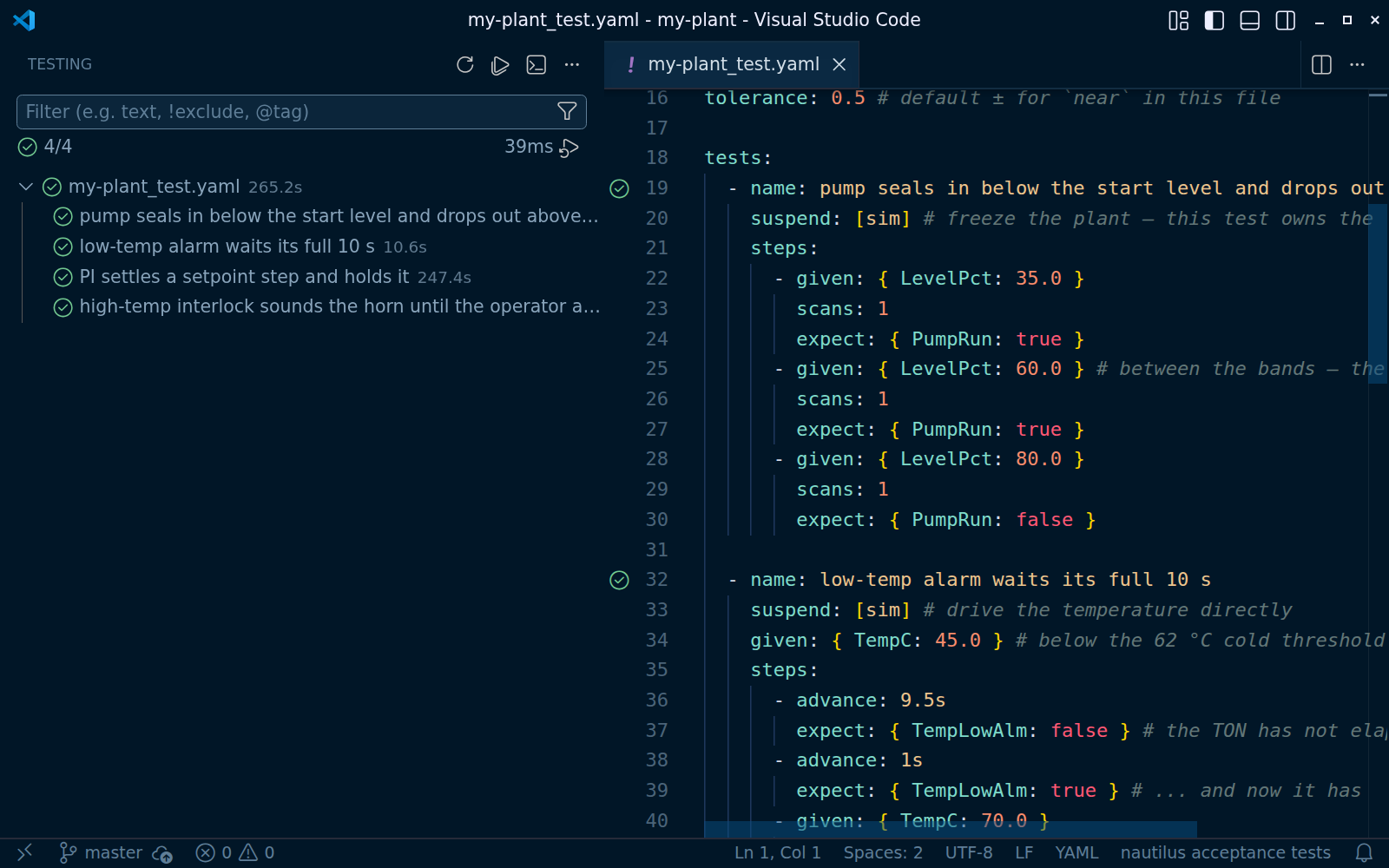Screen dimensions: 1389x868
Task: Change file encoding UTF-8
Action: coord(969,852)
